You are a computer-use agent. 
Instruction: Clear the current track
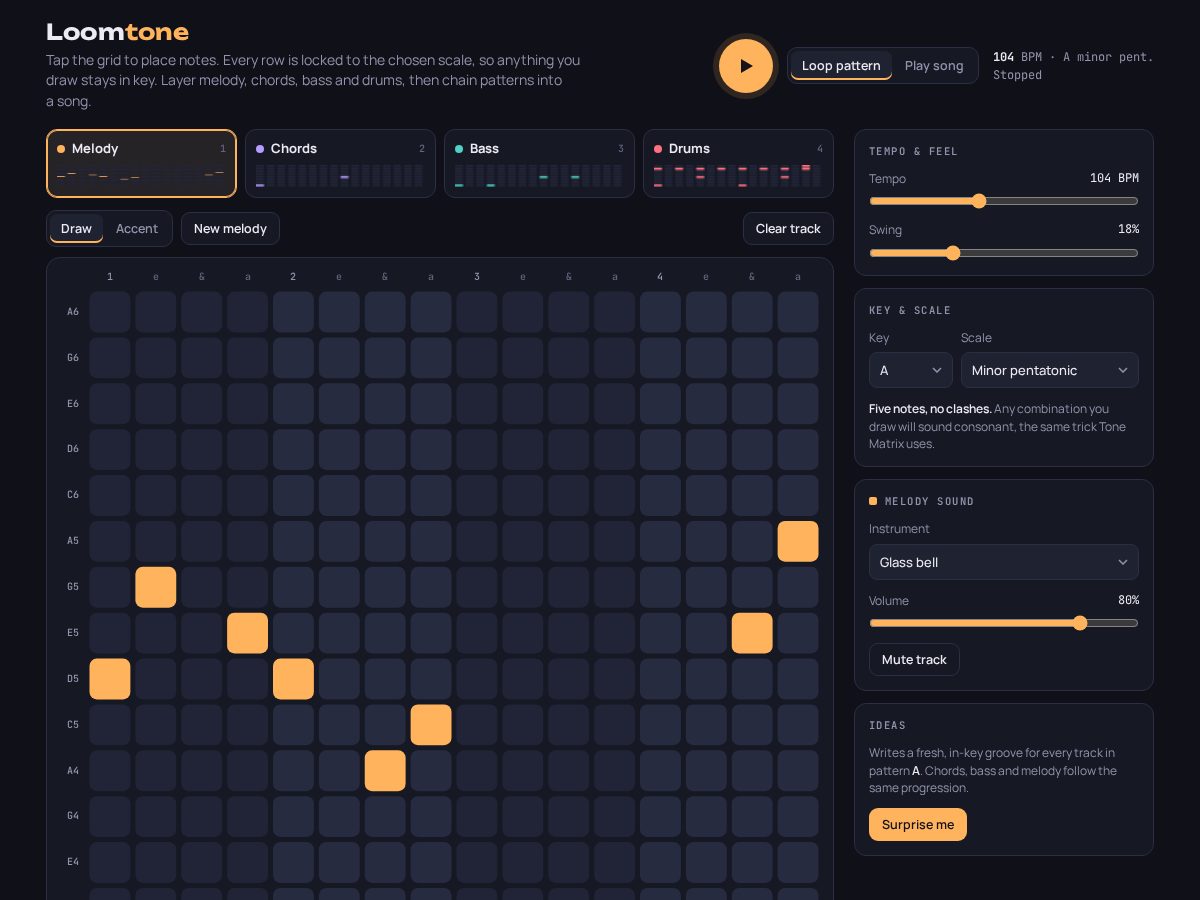[x=788, y=228]
